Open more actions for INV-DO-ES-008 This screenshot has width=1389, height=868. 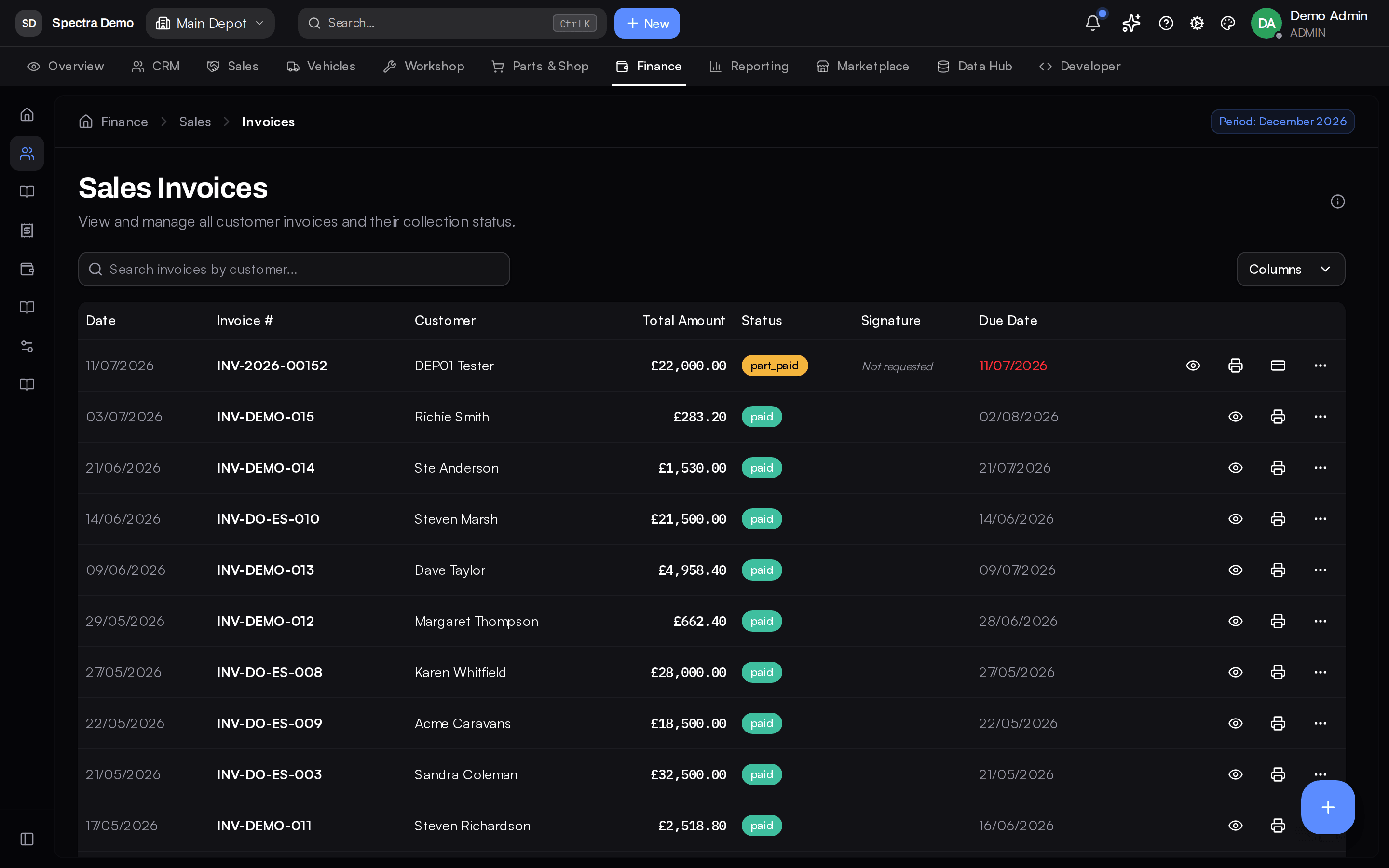pos(1320,672)
